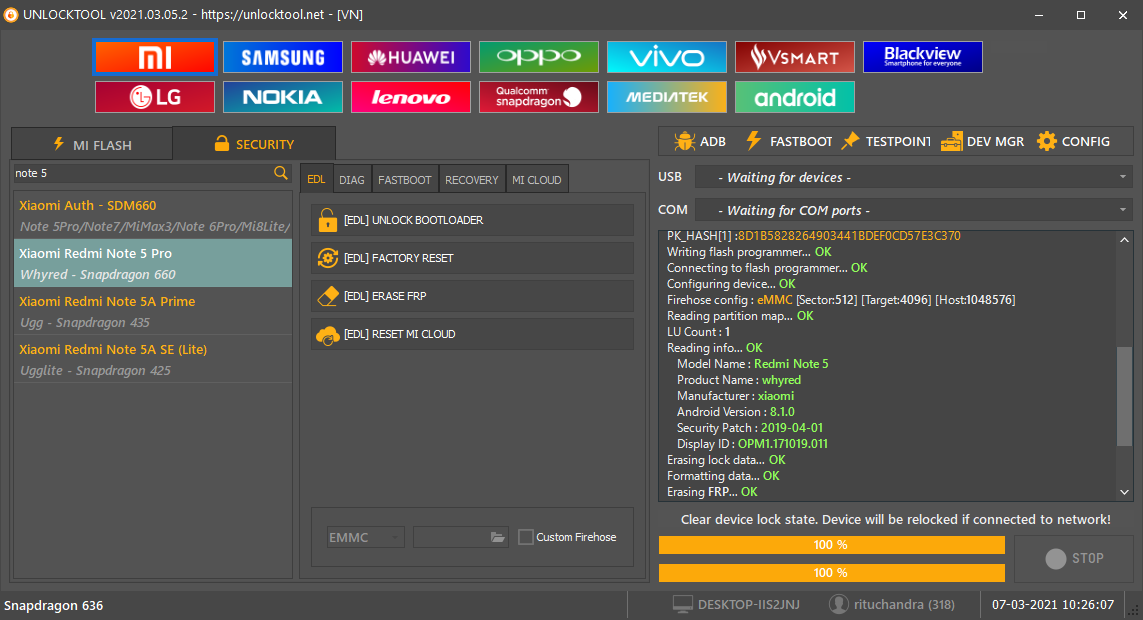Click the 'rituchandra (318)' user text

[904, 605]
